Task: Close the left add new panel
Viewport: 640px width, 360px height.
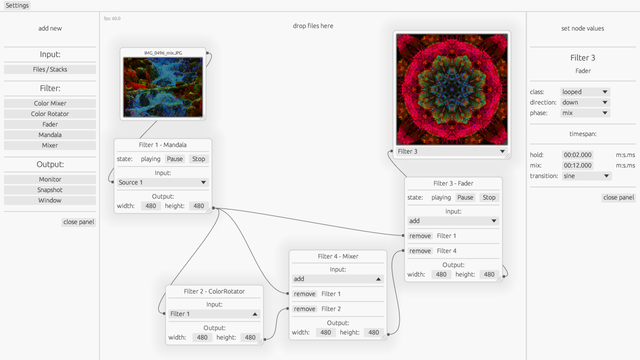Action: [x=79, y=222]
